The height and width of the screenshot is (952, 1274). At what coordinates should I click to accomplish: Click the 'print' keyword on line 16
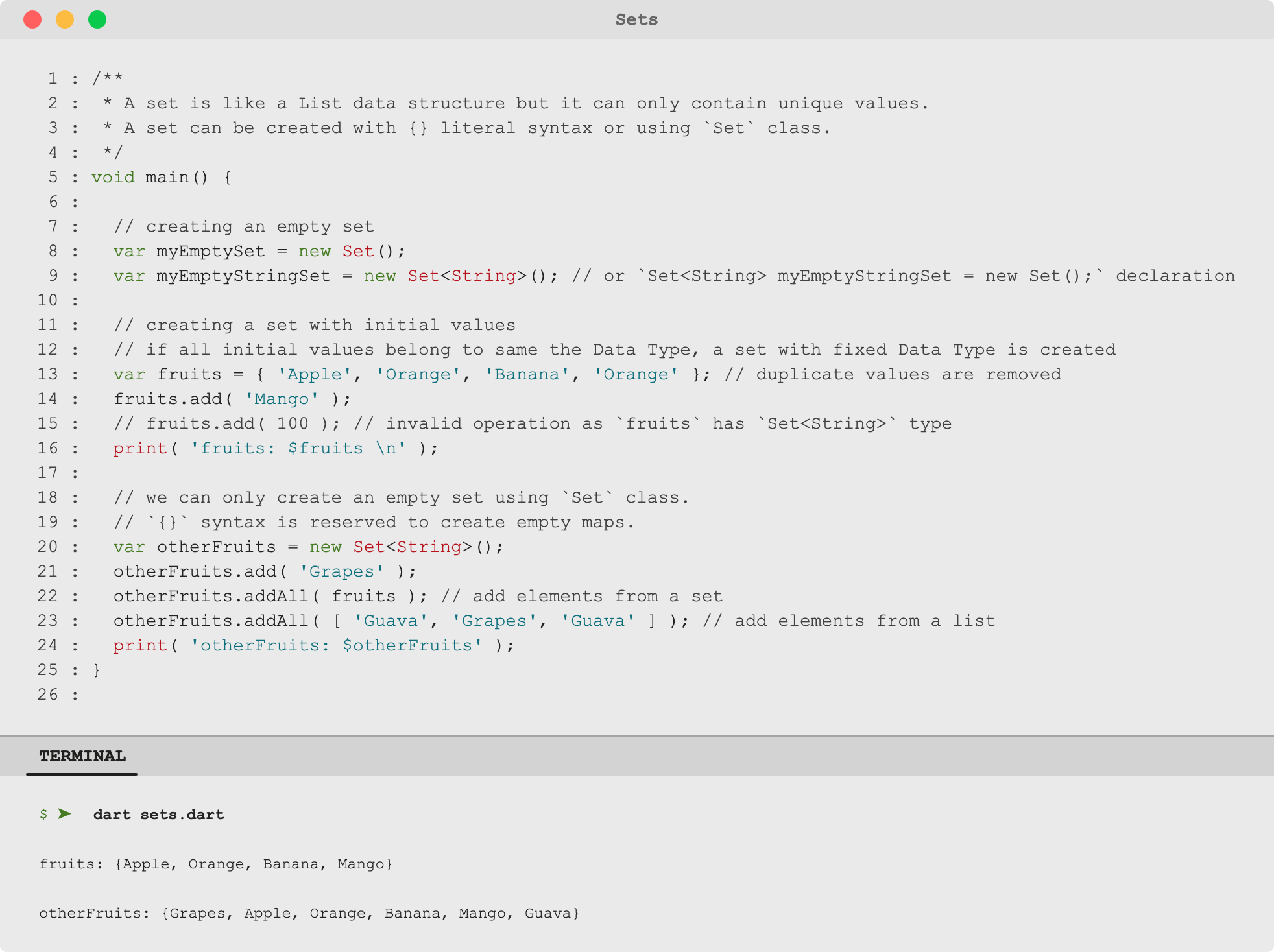pyautogui.click(x=139, y=447)
